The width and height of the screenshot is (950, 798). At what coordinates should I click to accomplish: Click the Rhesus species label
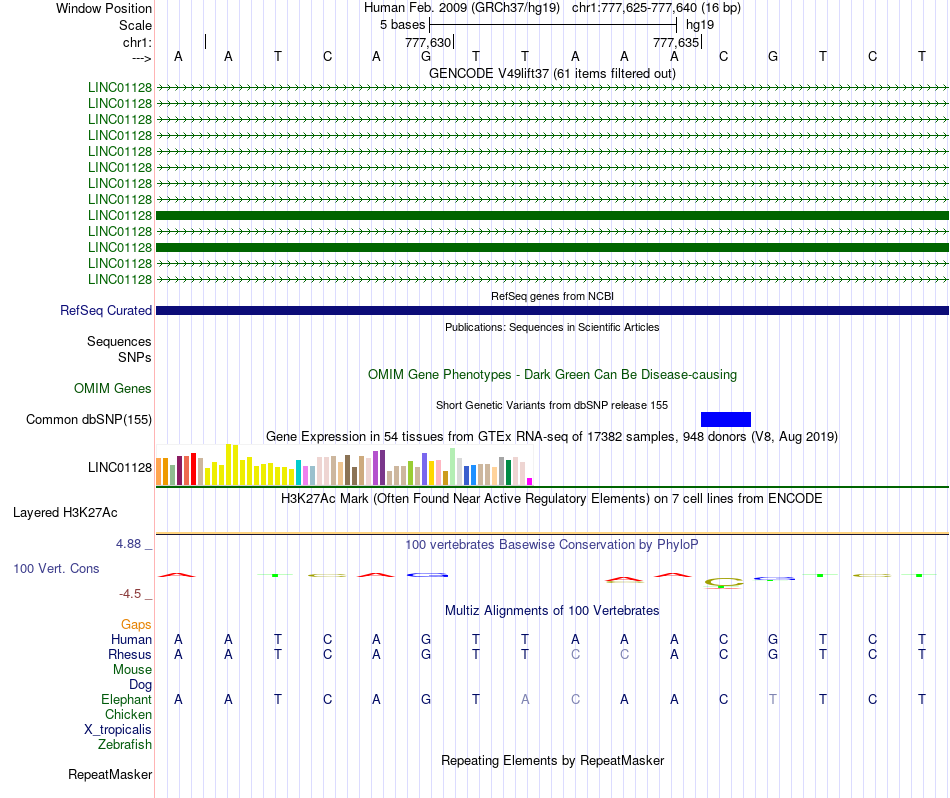coord(130,654)
